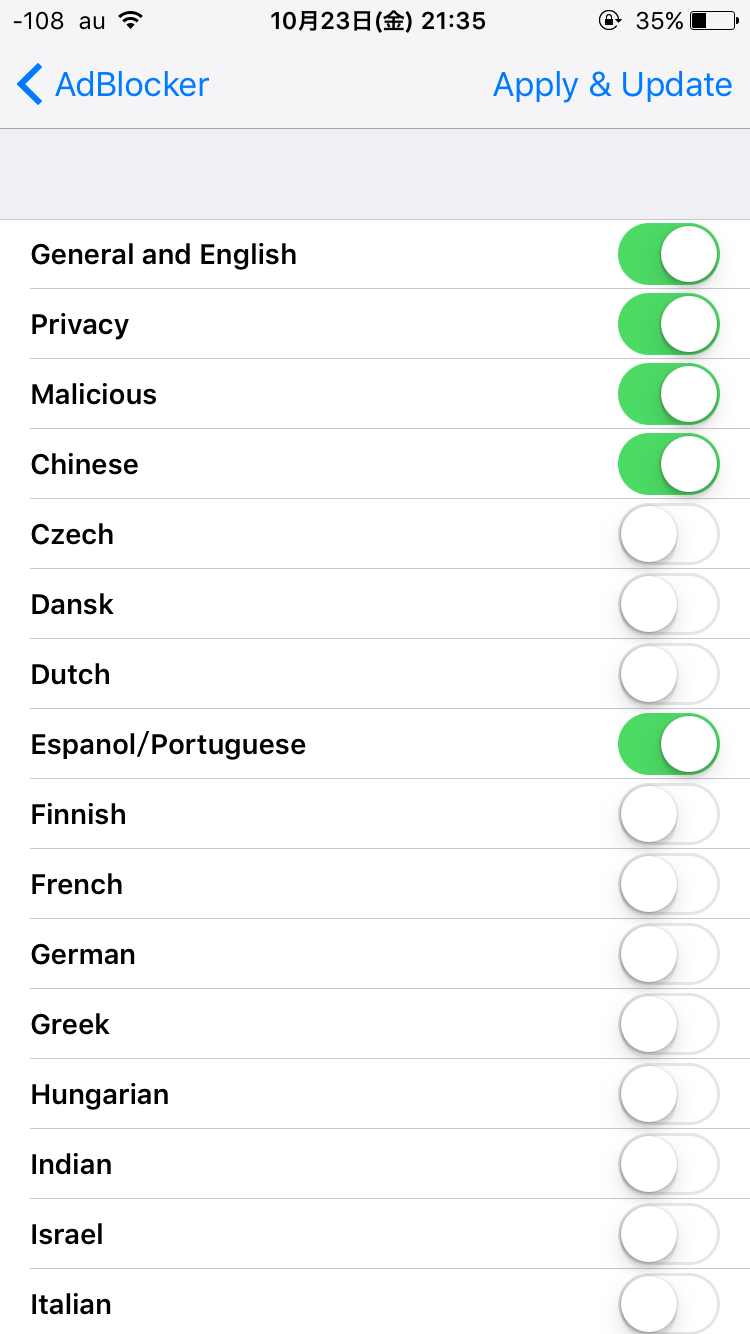Tap the date and time in status bar
750x1334 pixels.
pyautogui.click(x=378, y=20)
